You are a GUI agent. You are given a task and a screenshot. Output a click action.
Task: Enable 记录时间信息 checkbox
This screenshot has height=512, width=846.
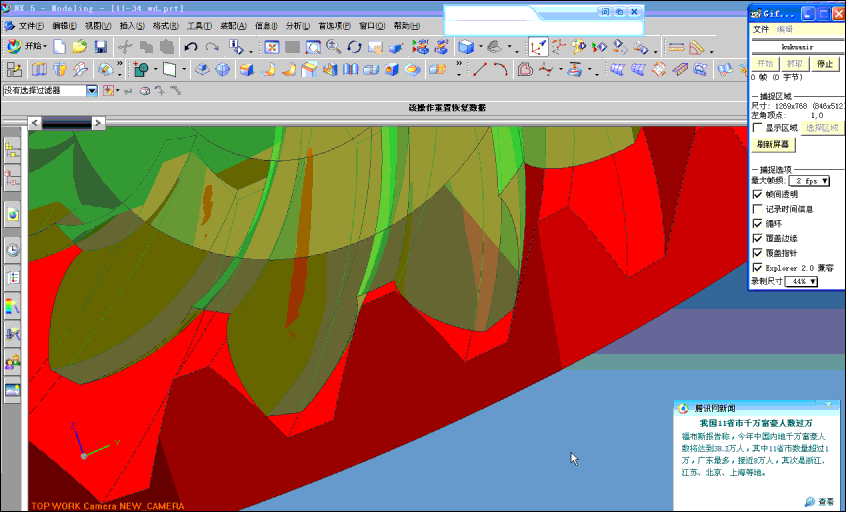pyautogui.click(x=758, y=209)
